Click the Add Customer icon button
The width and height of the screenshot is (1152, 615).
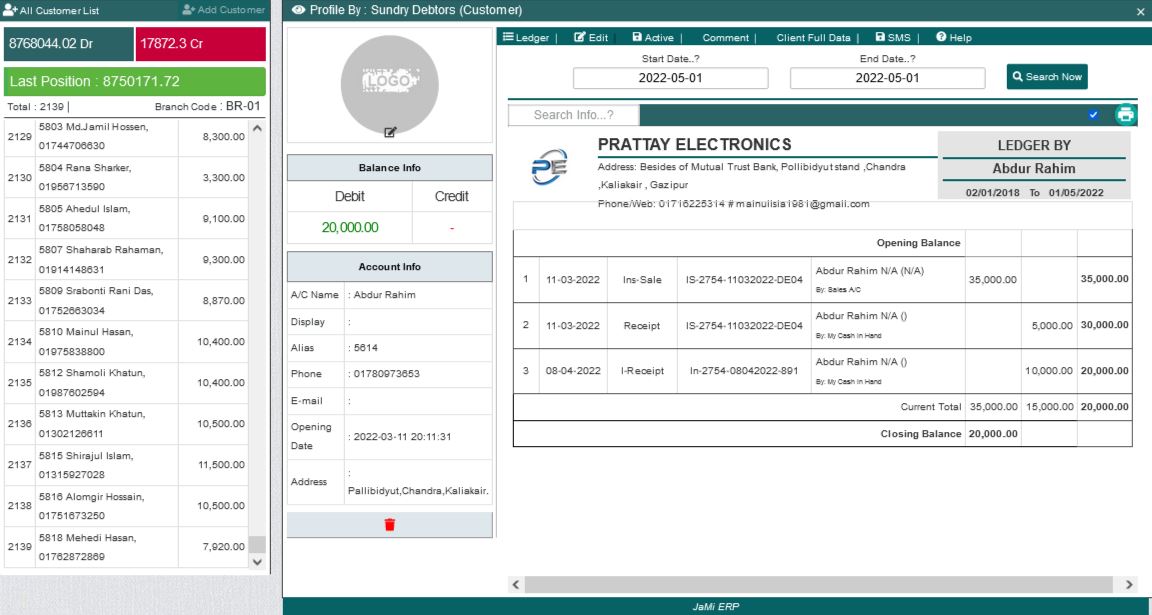pos(224,10)
